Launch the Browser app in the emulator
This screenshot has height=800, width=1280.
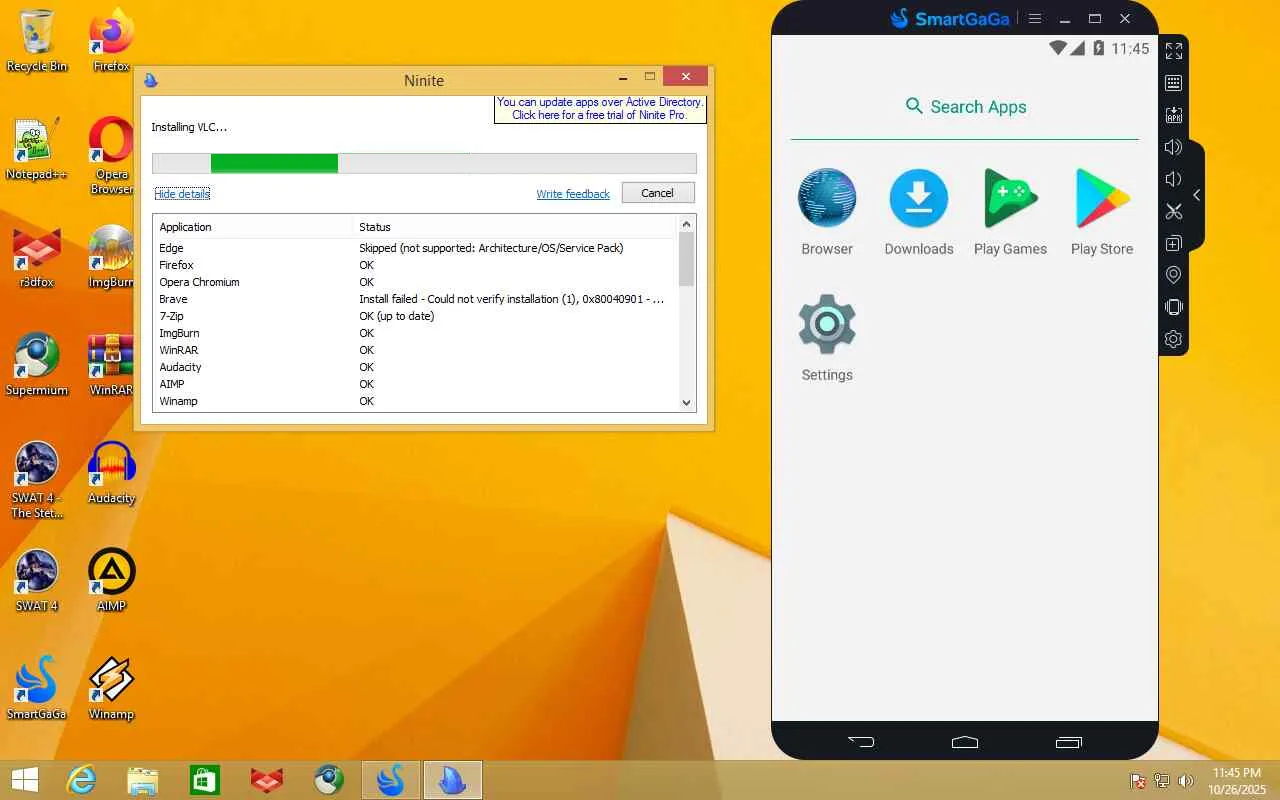[x=827, y=211]
